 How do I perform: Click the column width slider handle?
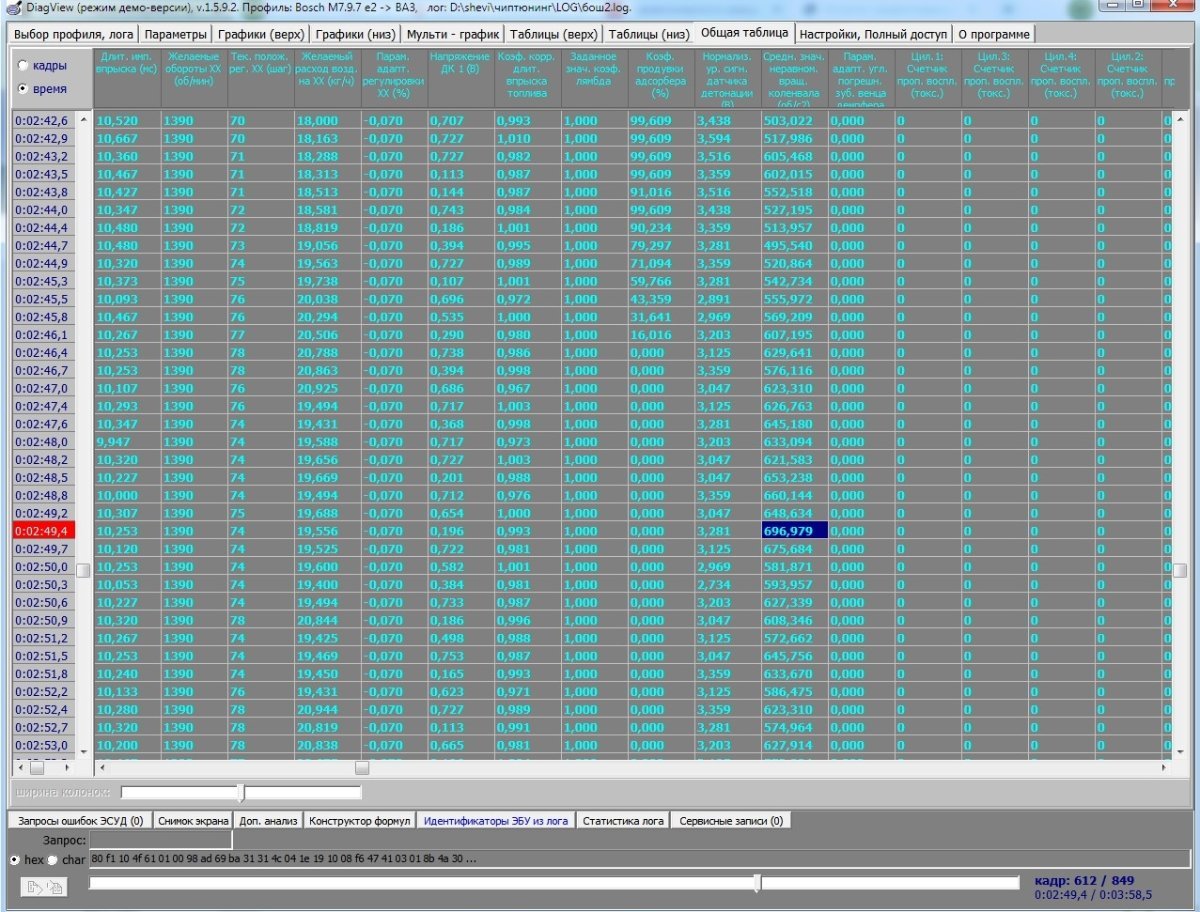(x=241, y=793)
